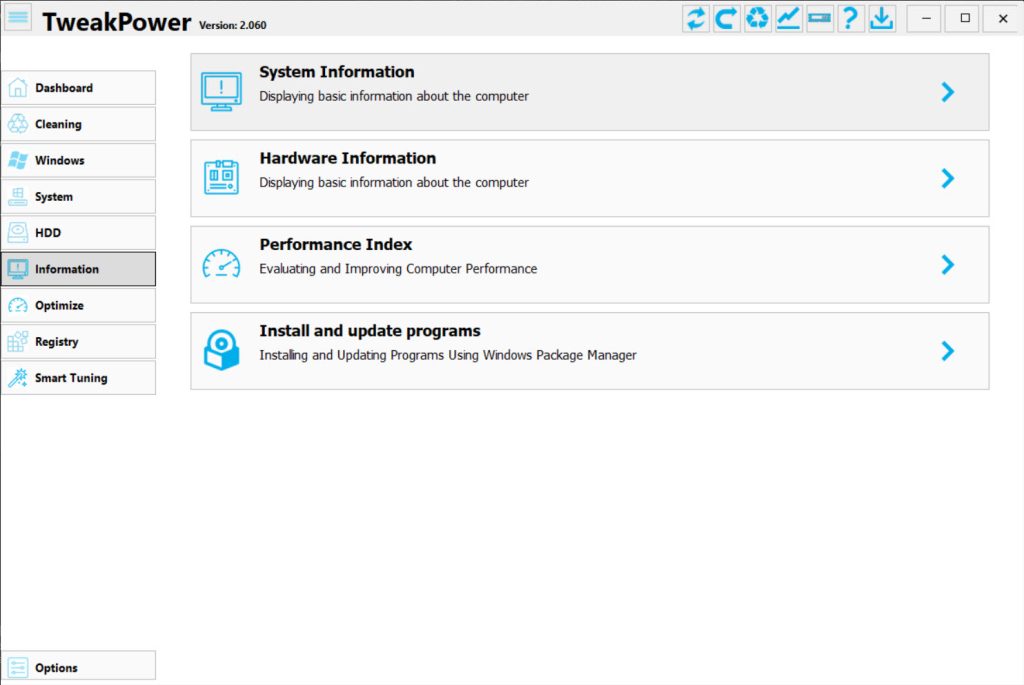Select the Information sidebar item
Screen dimensions: 1024x685
tap(78, 269)
